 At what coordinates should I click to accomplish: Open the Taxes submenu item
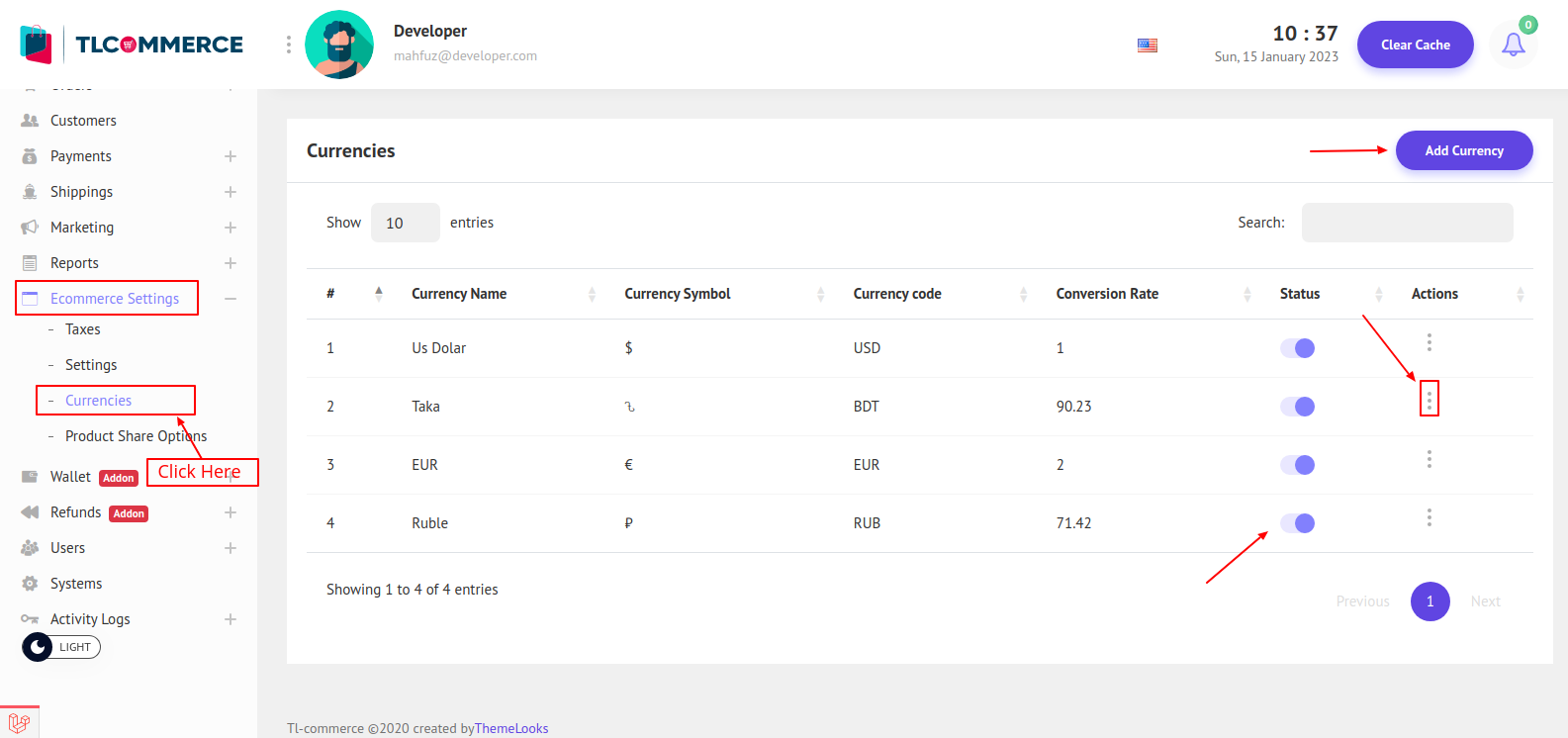point(83,329)
